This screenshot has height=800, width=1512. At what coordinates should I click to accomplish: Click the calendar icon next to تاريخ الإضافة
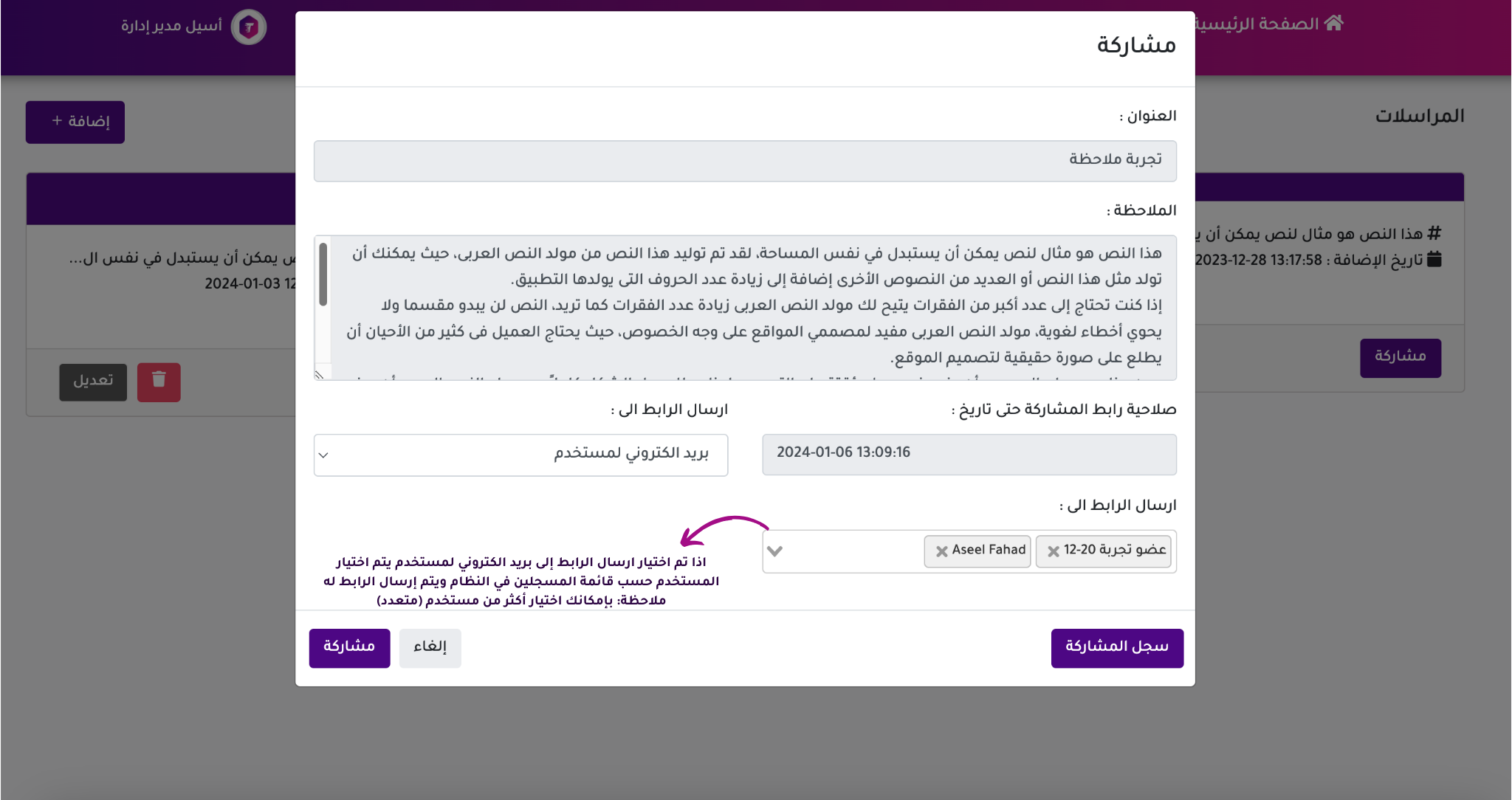tap(1434, 259)
